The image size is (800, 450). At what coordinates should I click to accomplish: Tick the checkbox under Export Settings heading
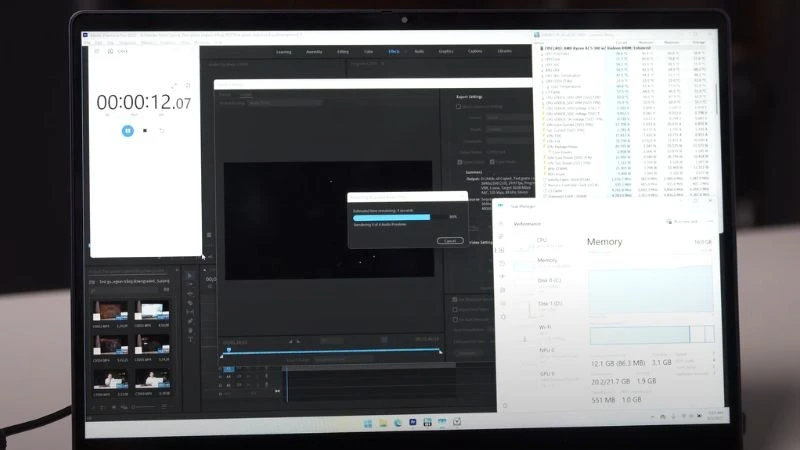(x=458, y=107)
